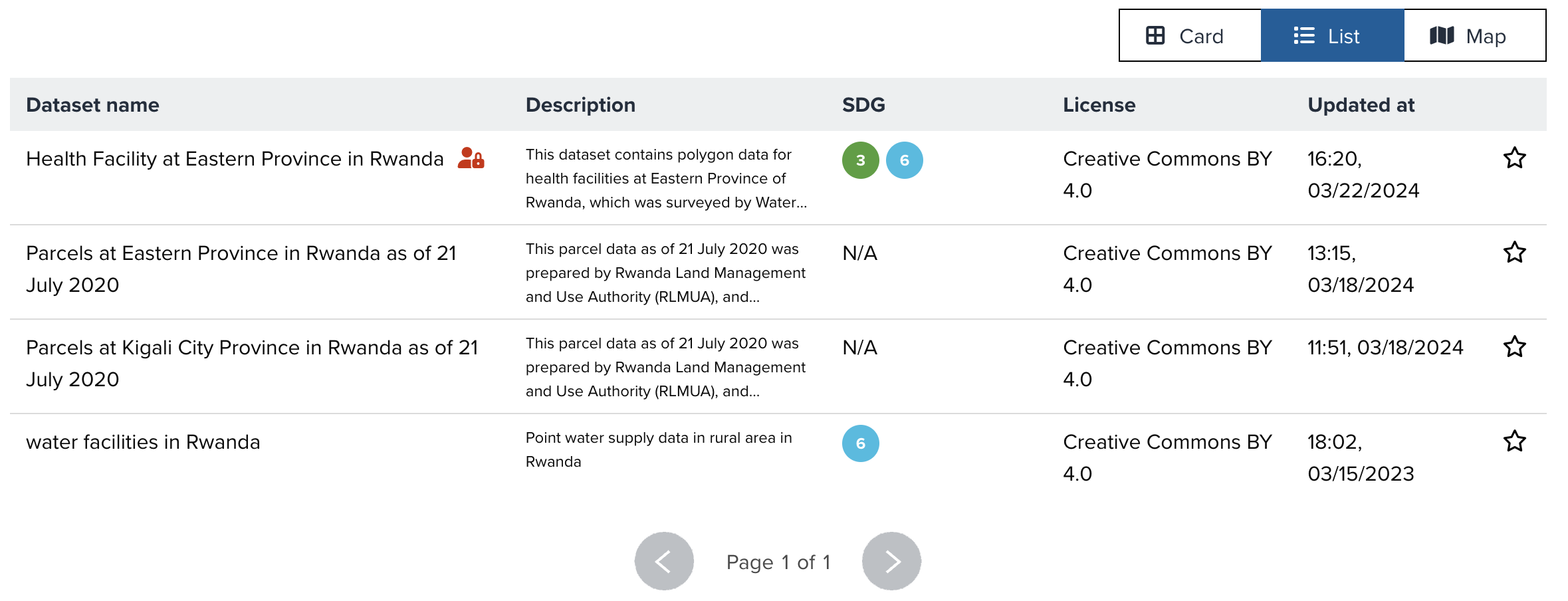Open the Health Facility at Eastern Province dataset
Image resolution: width=1568 pixels, height=601 pixels.
(x=234, y=158)
